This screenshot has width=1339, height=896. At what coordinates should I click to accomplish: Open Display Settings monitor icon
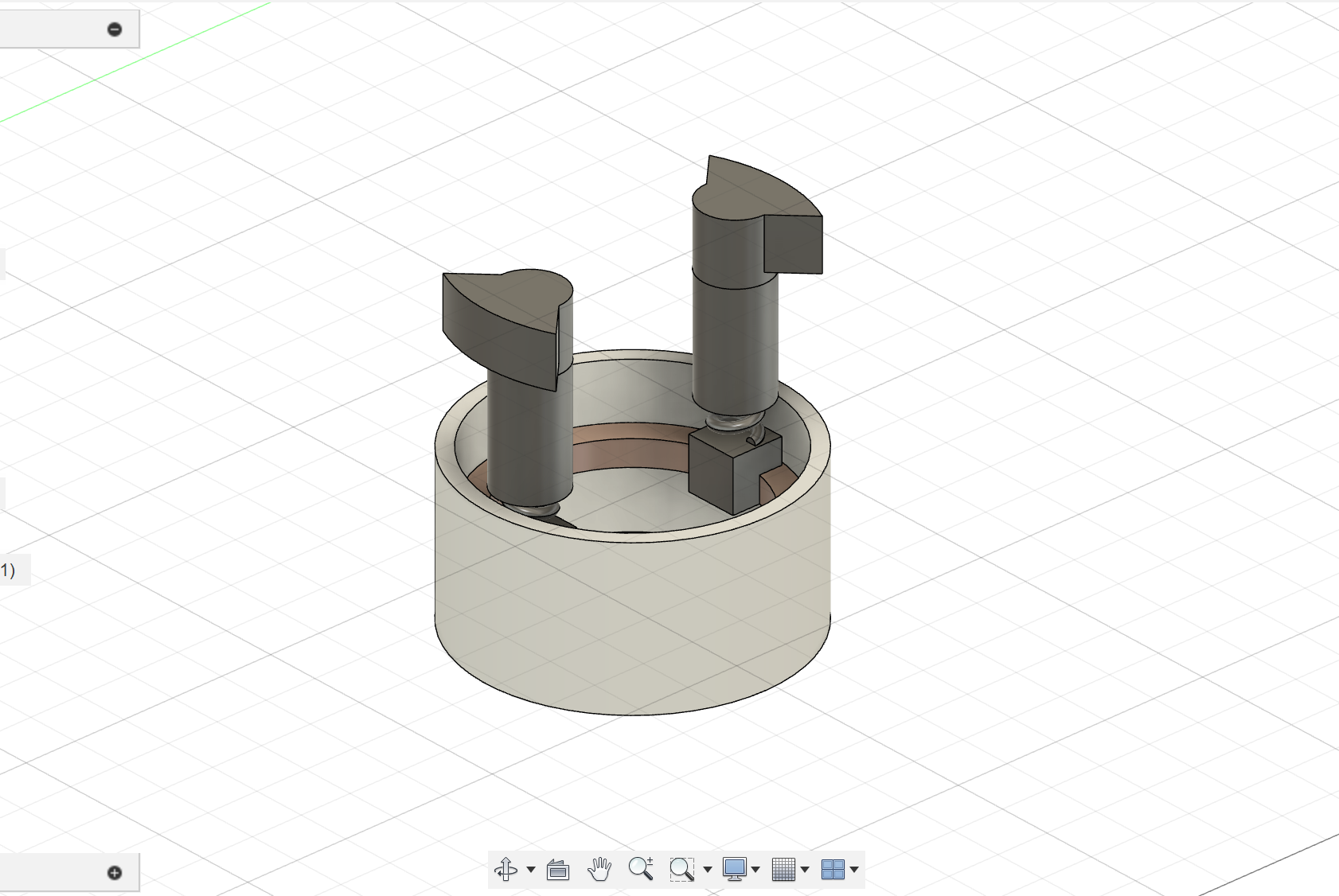click(x=734, y=869)
